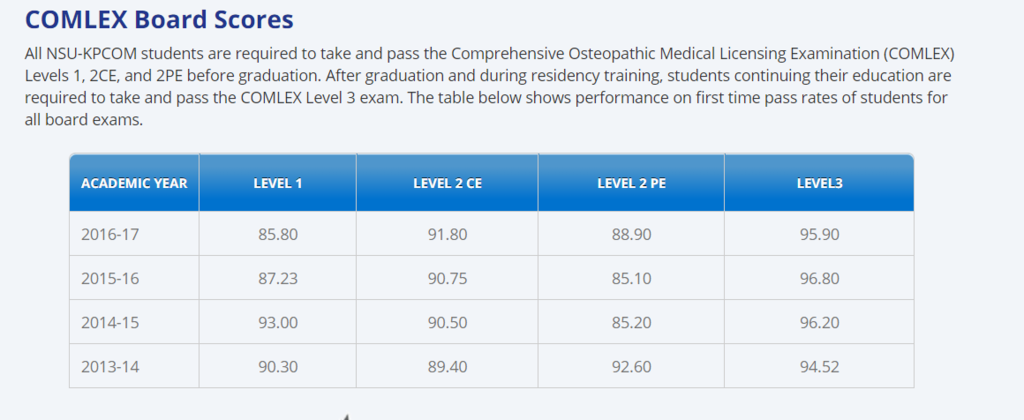Click the 87.23 Level 1 score
Viewport: 1024px width, 420px height.
277,279
